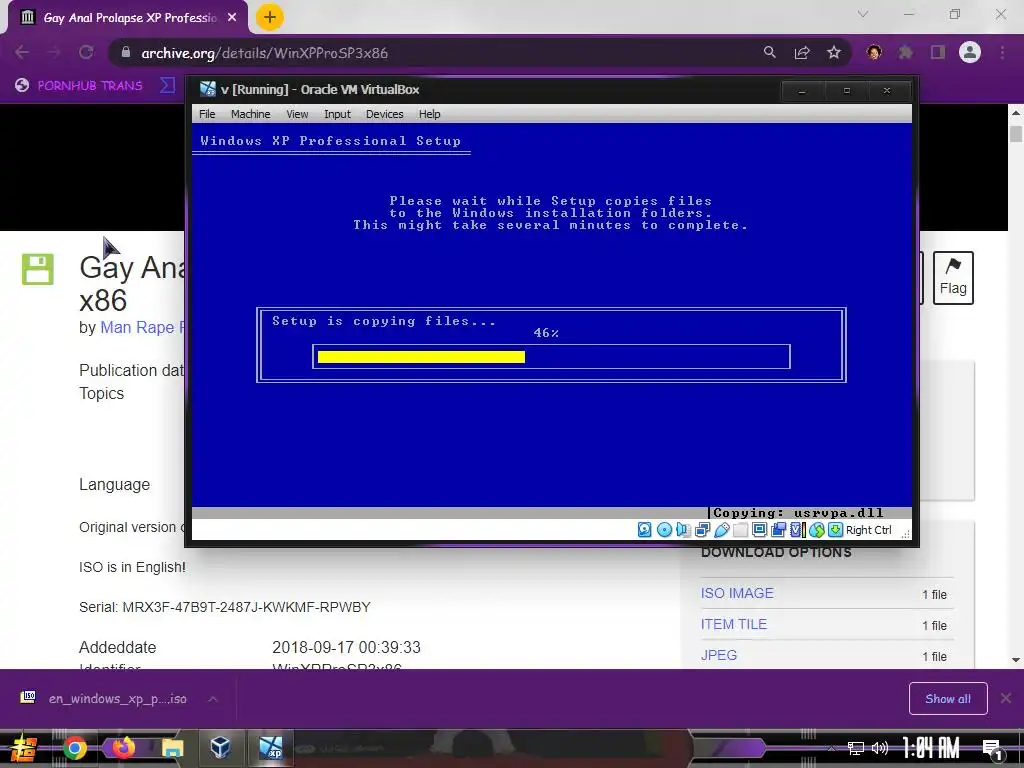The width and height of the screenshot is (1024, 768).
Task: Click the 'ISO is in English!' text
Action: click(x=132, y=567)
